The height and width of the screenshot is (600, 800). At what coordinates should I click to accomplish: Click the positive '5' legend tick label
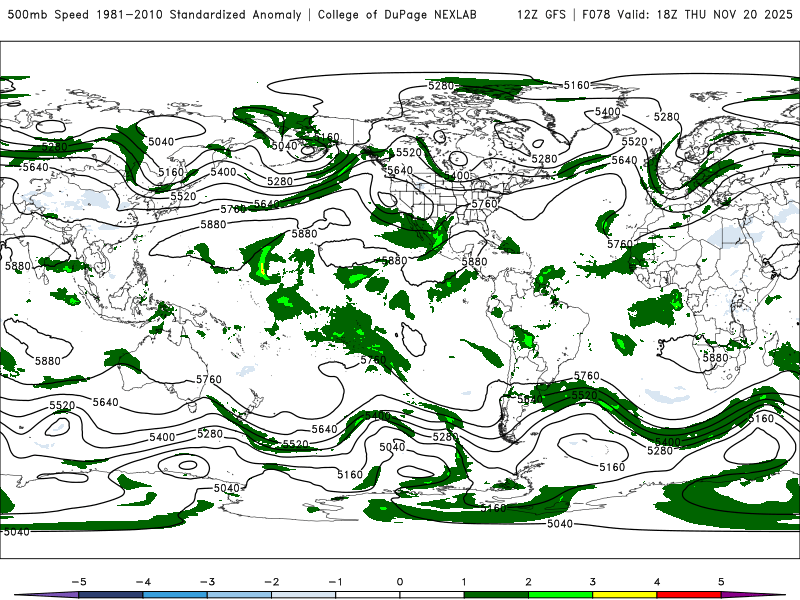click(721, 582)
